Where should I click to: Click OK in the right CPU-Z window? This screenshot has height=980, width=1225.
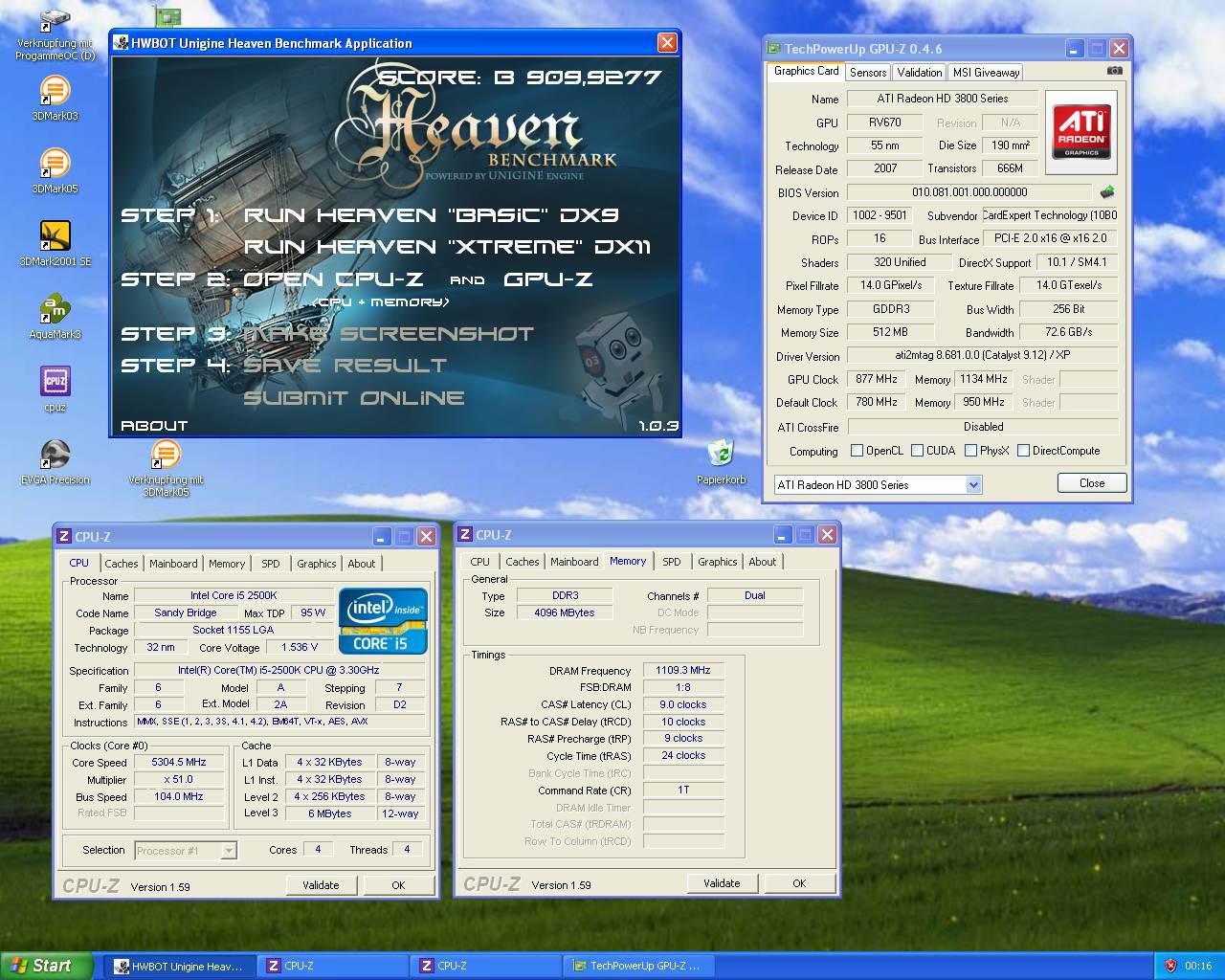(799, 883)
